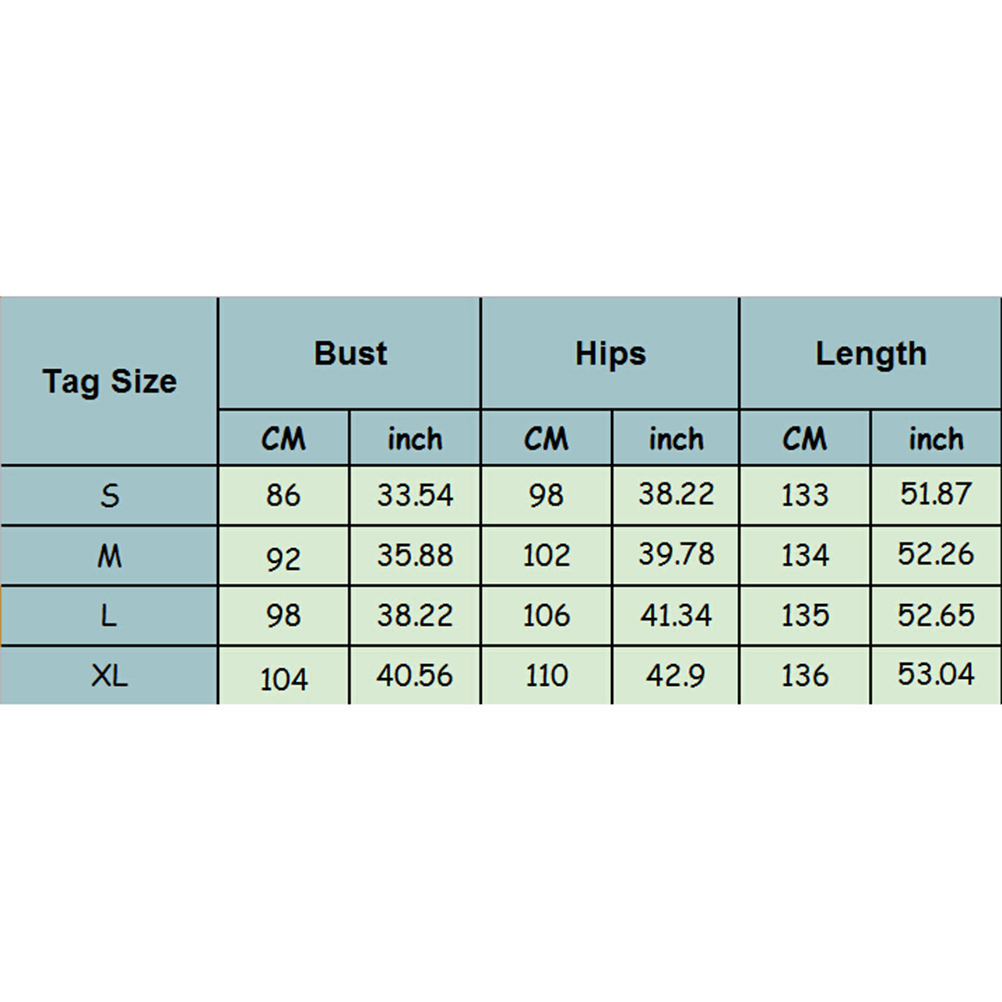Select the Length column header
The width and height of the screenshot is (1002, 1002).
pyautogui.click(x=871, y=353)
